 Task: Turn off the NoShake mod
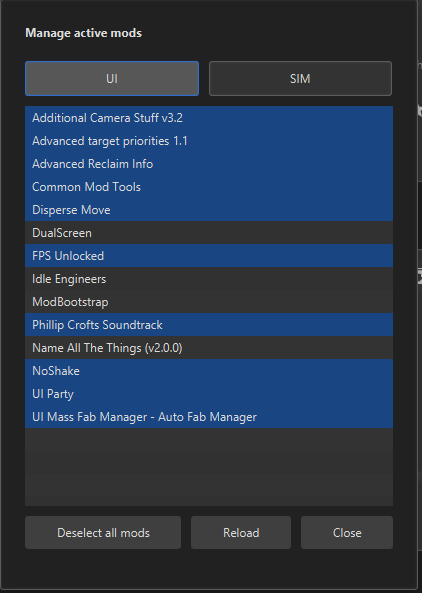[209, 371]
